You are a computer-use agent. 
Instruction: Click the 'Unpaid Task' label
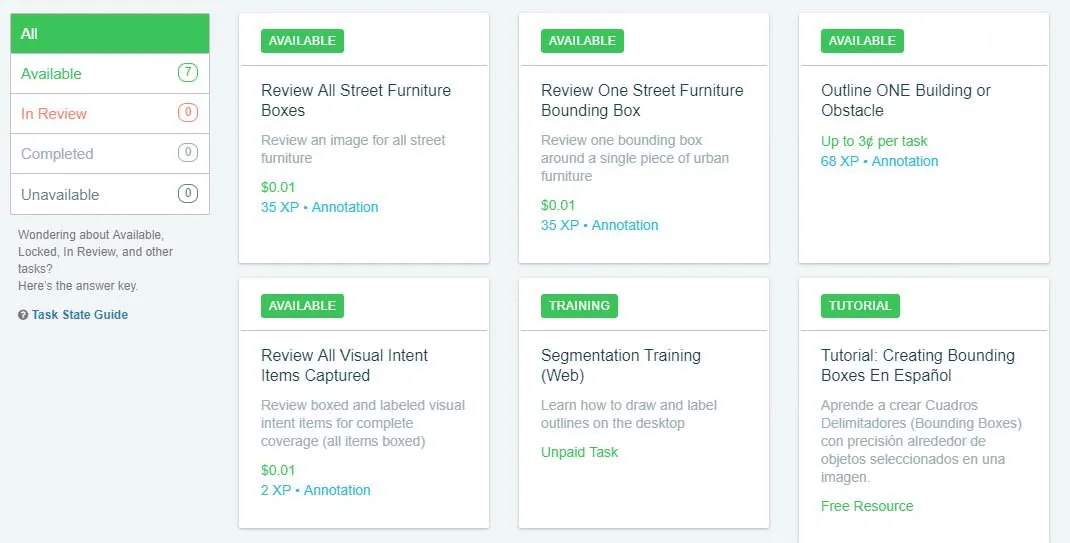pos(579,452)
